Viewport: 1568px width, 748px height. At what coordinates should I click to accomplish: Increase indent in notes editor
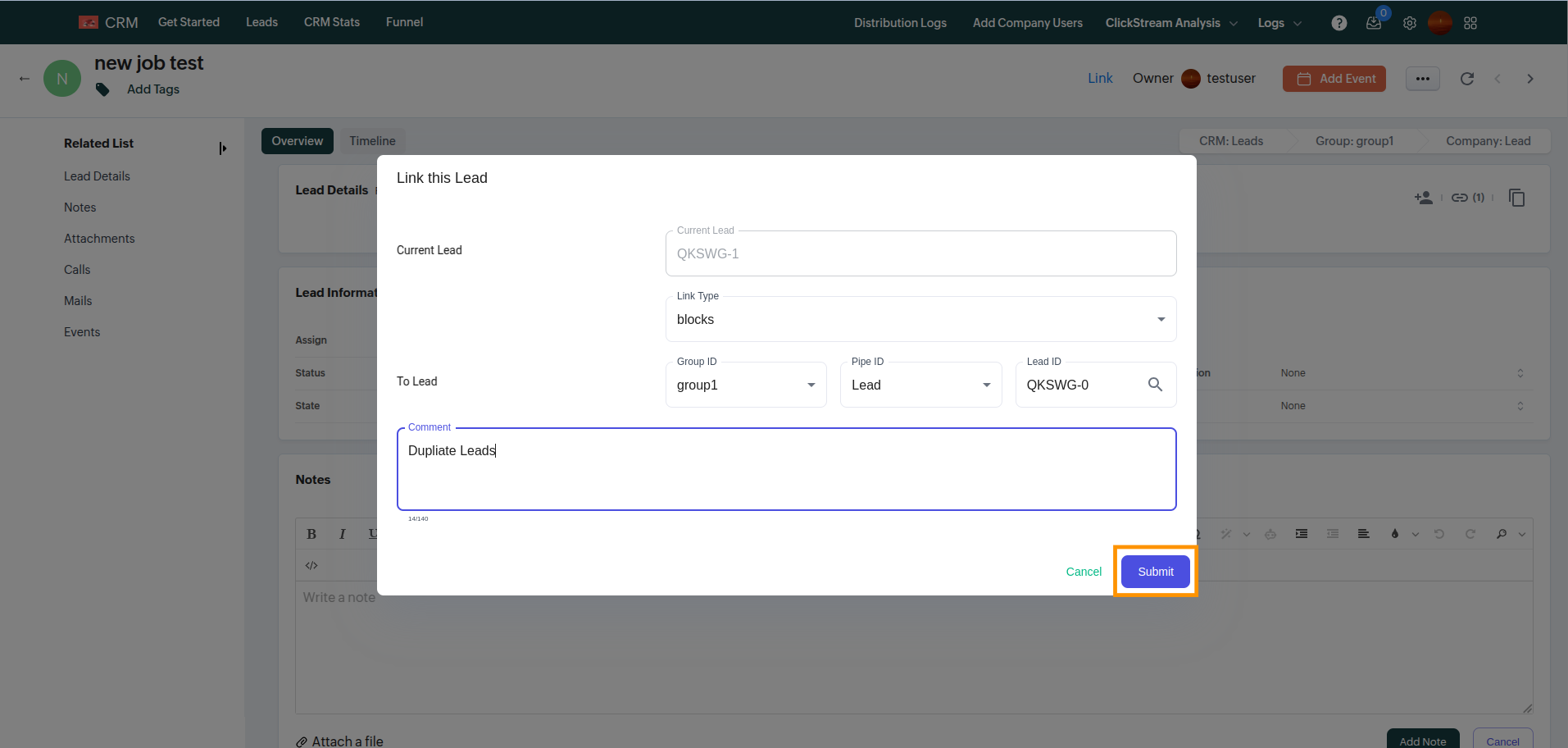pos(1302,534)
